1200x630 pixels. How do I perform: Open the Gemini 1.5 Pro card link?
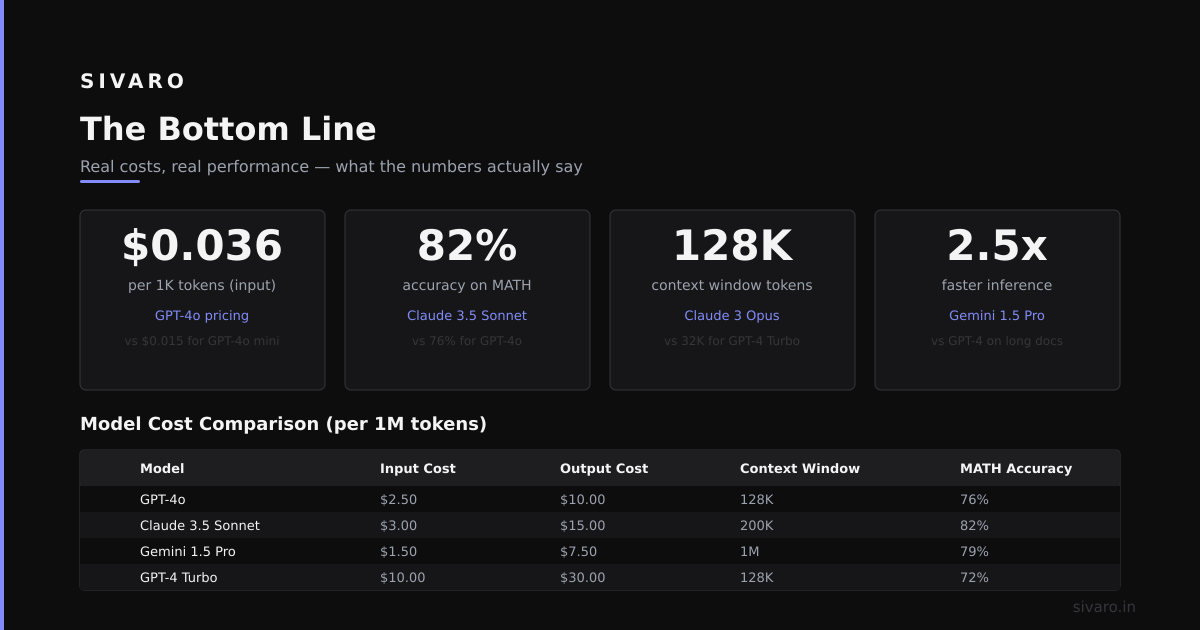coord(997,315)
